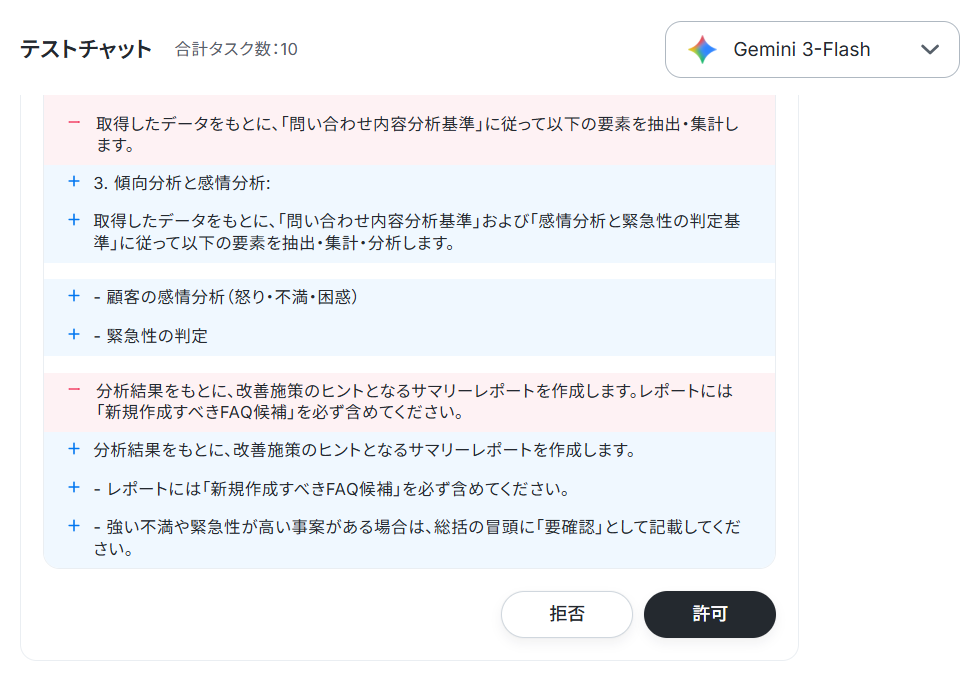Select the removed line about 問い合わせ内容分析基準
This screenshot has height=678, width=966.
[417, 134]
